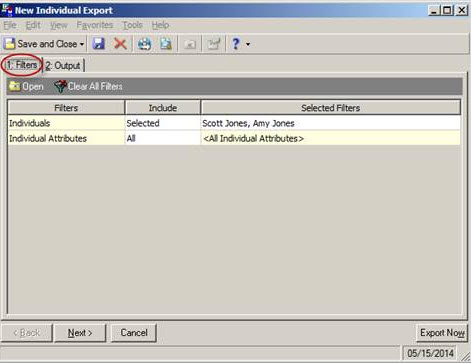471x363 pixels.
Task: Click the Save and Close button
Action: tap(43, 44)
